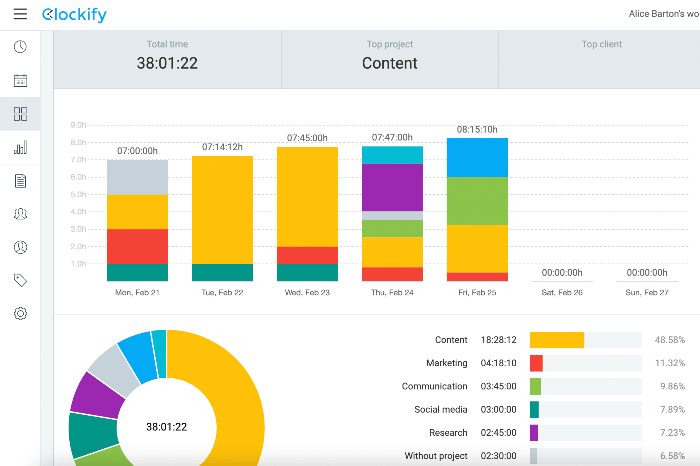The height and width of the screenshot is (466, 700).
Task: Click the 48.58% percentage value
Action: pos(670,340)
